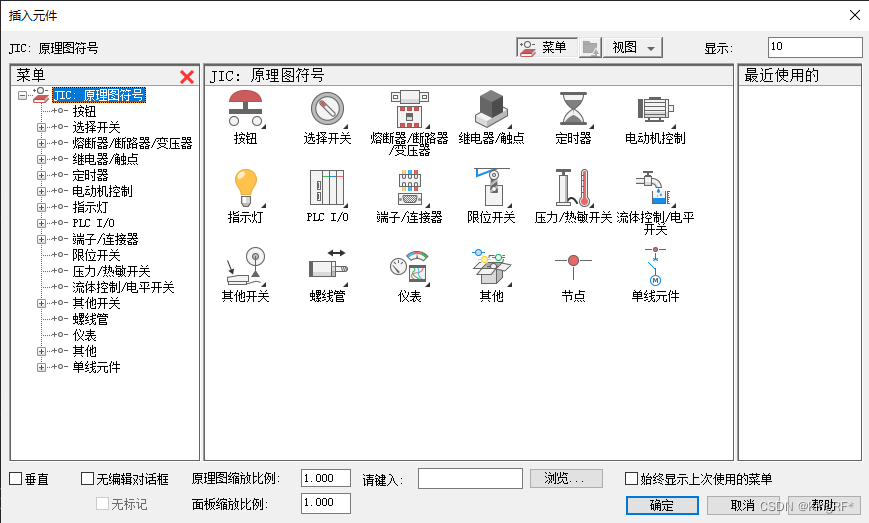Click the 取消 button
This screenshot has height=523, width=869.
(743, 505)
